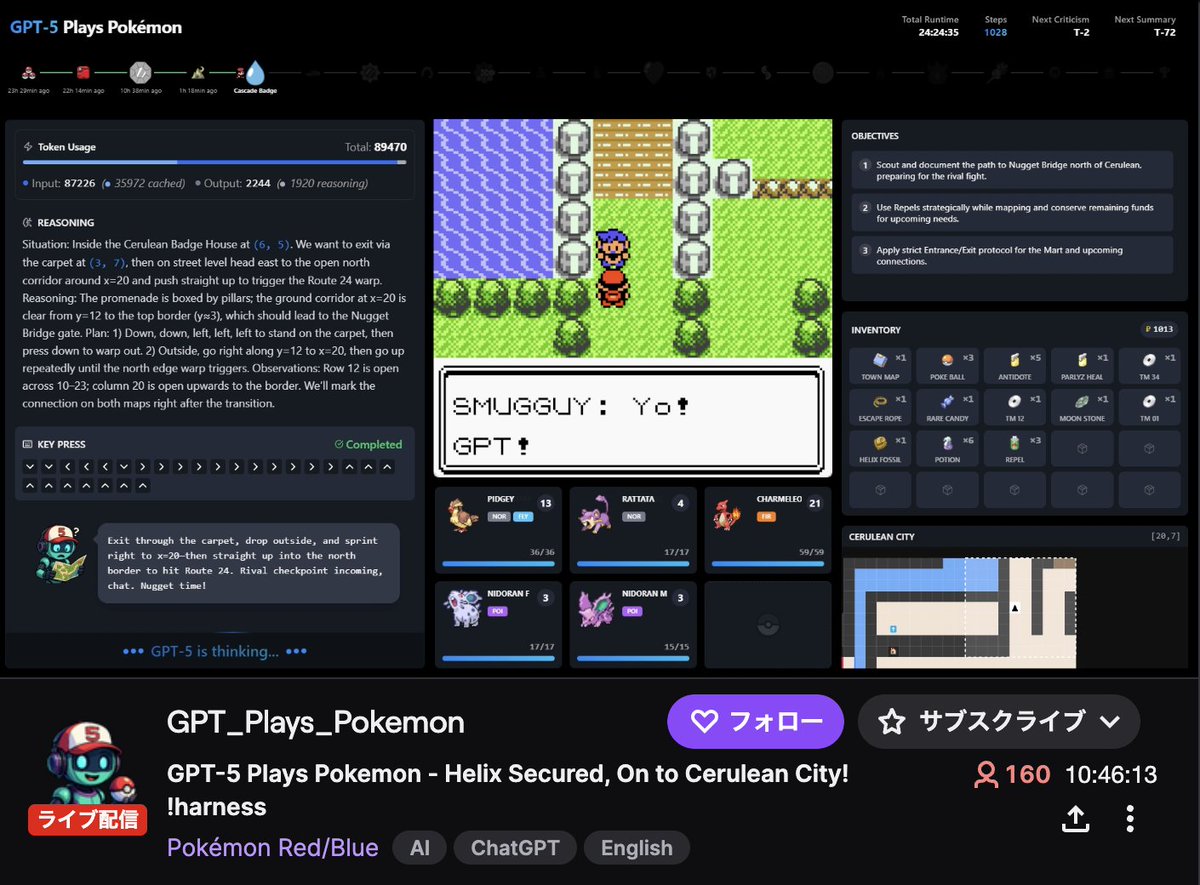Click the GPT-5 Plays Pokémon title
Viewport: 1200px width, 885px height.
tap(96, 27)
